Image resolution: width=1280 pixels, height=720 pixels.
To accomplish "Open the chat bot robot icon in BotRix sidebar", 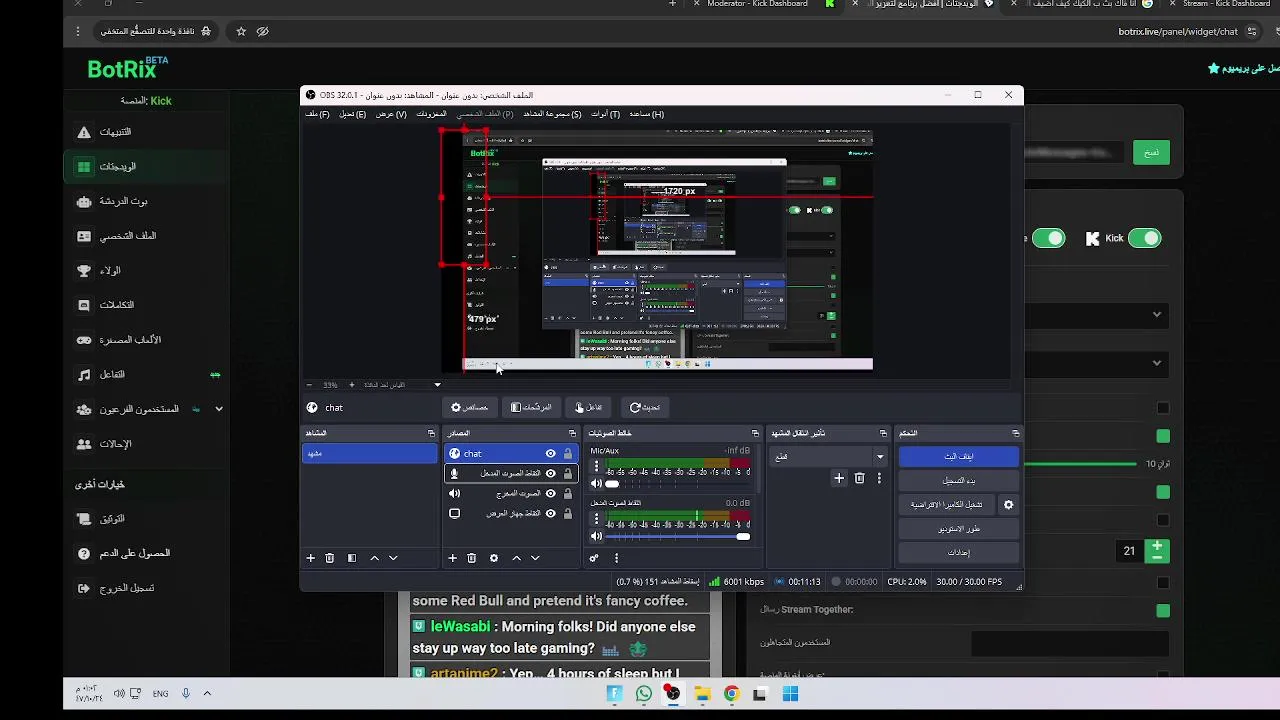I will point(84,201).
